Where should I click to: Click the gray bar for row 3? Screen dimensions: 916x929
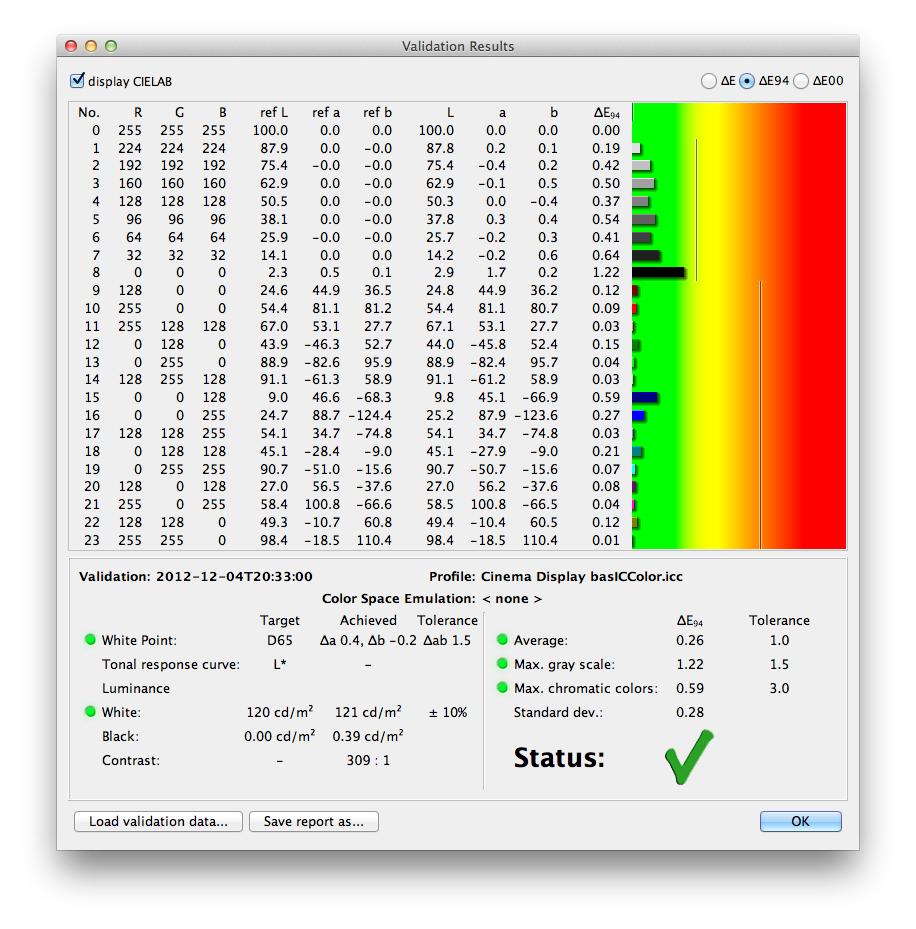point(643,184)
